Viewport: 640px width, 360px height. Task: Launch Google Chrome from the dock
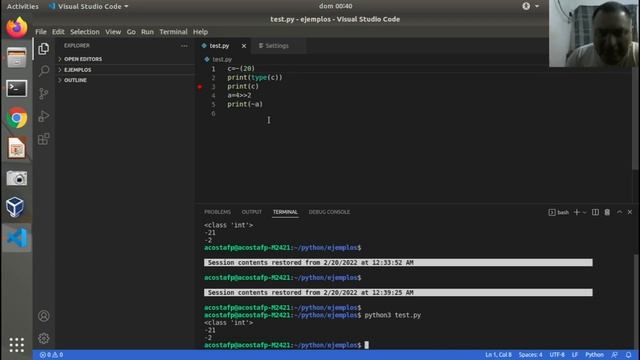(x=17, y=118)
